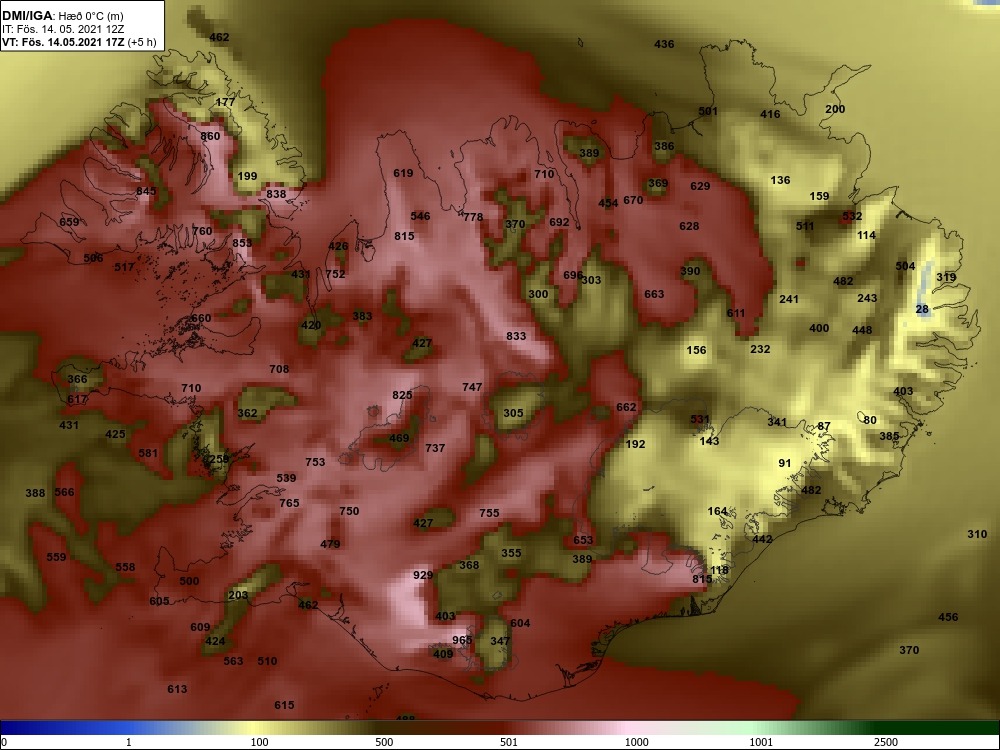Click the map value 156
The width and height of the screenshot is (1000, 750).
[x=696, y=350]
